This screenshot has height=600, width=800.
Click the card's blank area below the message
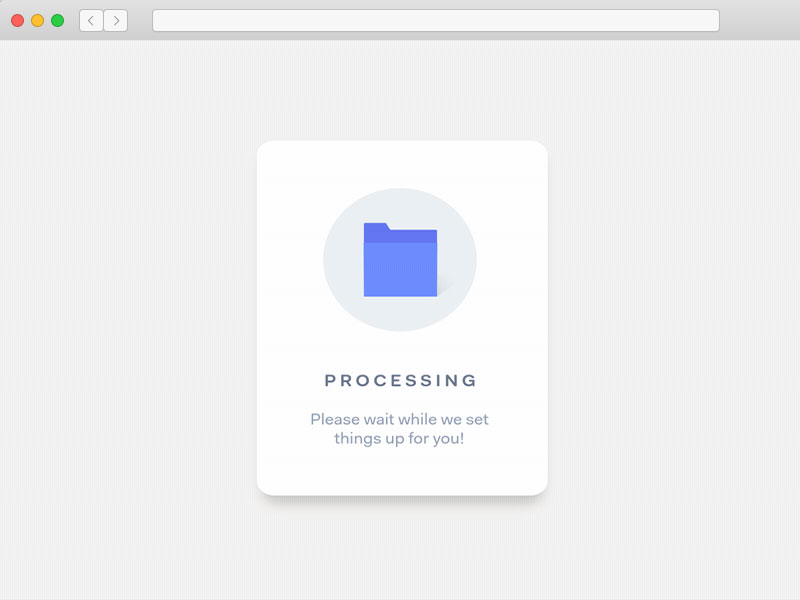click(x=401, y=471)
